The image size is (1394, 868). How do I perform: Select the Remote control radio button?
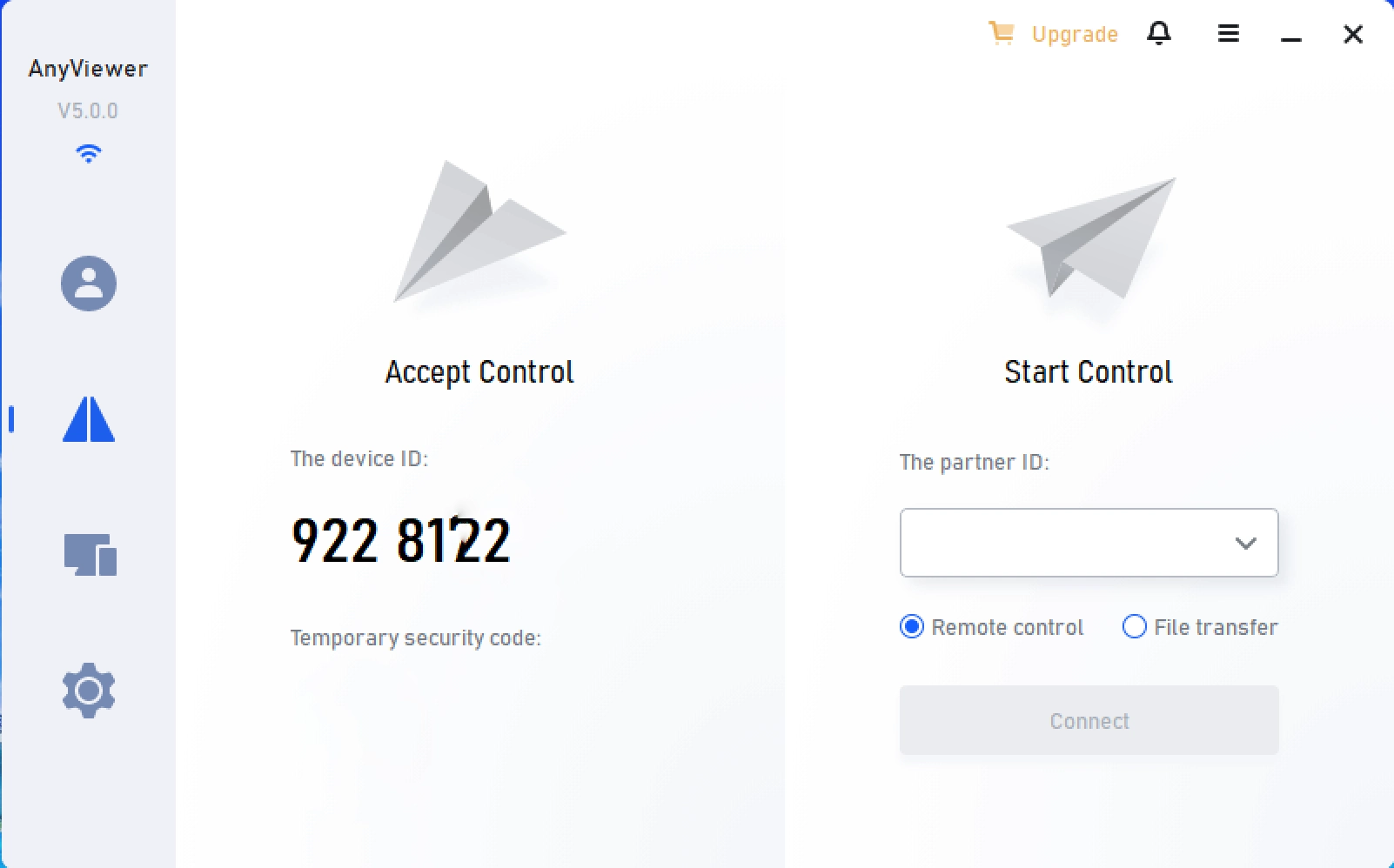pos(911,626)
